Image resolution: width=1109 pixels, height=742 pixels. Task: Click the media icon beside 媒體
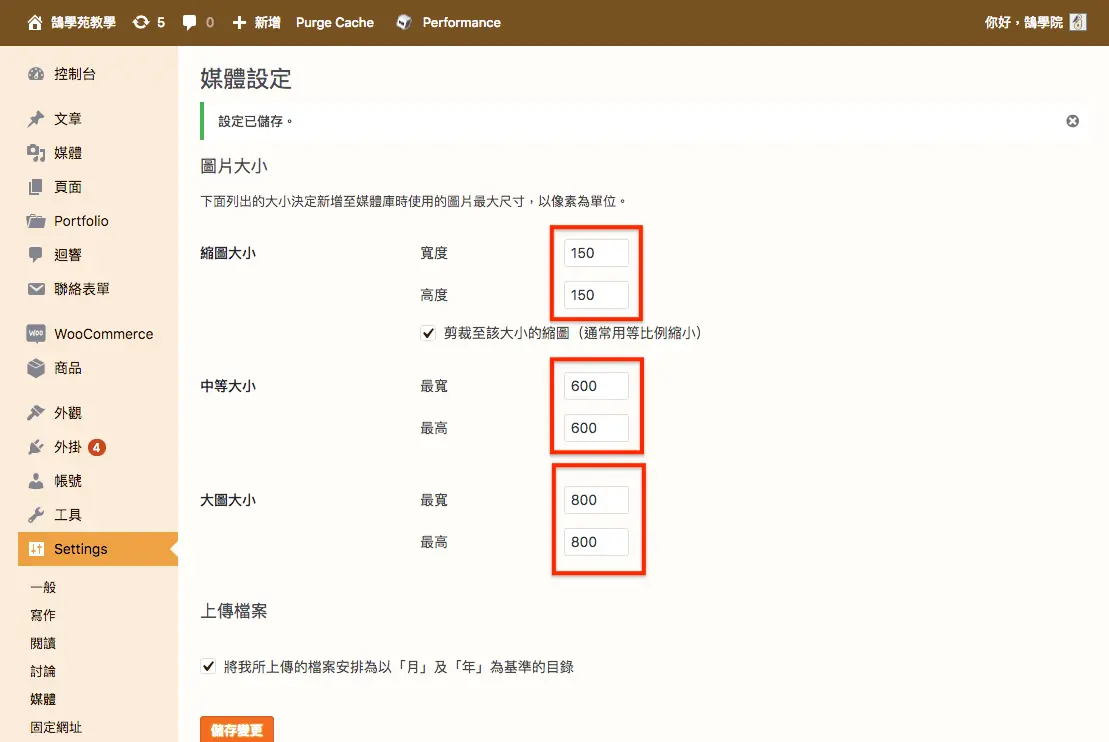(x=36, y=153)
